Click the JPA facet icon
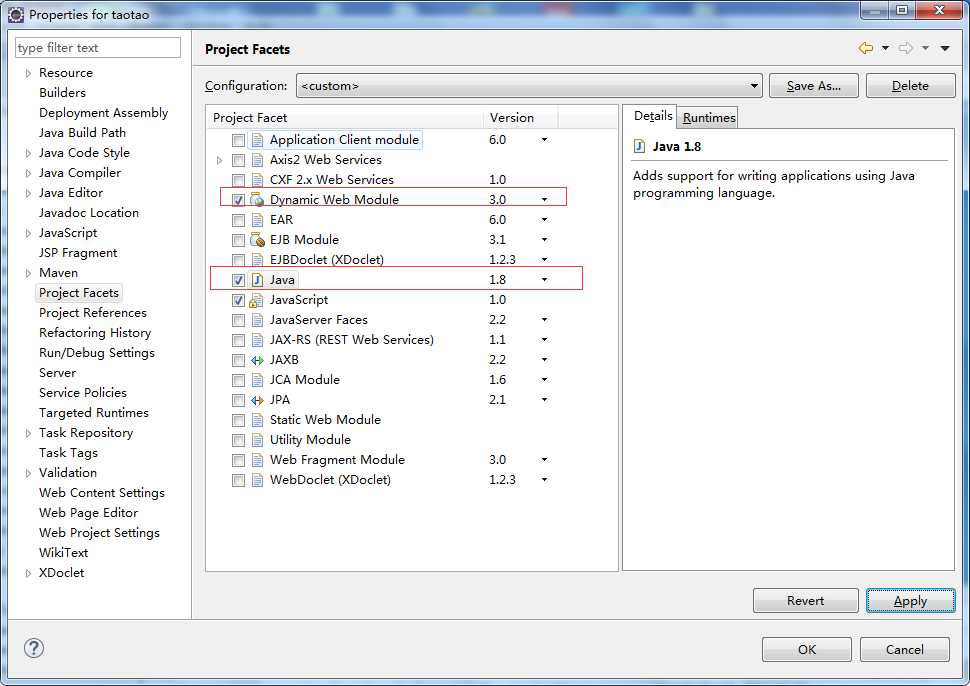This screenshot has width=970, height=686. click(x=257, y=400)
